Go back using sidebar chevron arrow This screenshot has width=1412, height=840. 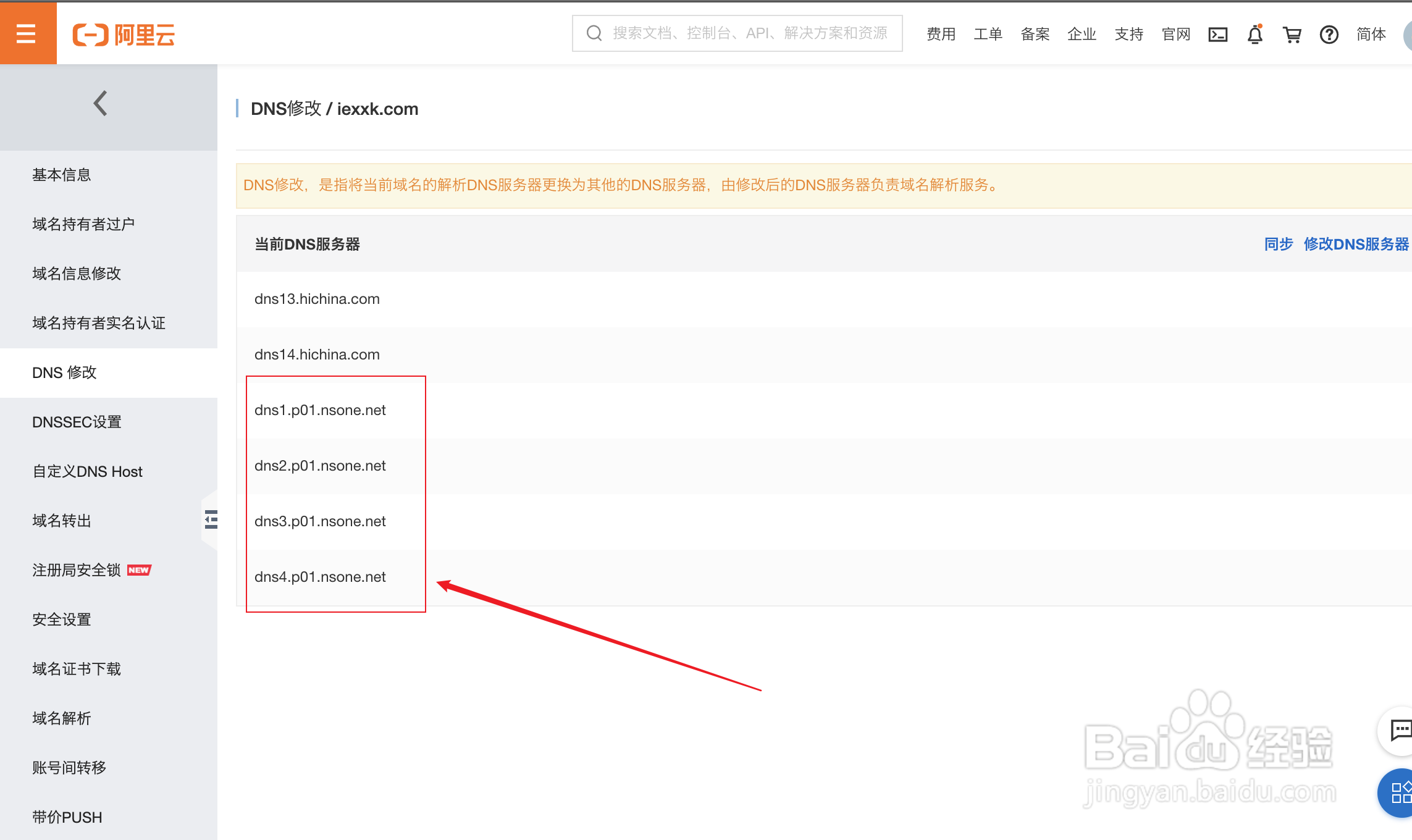tap(101, 103)
